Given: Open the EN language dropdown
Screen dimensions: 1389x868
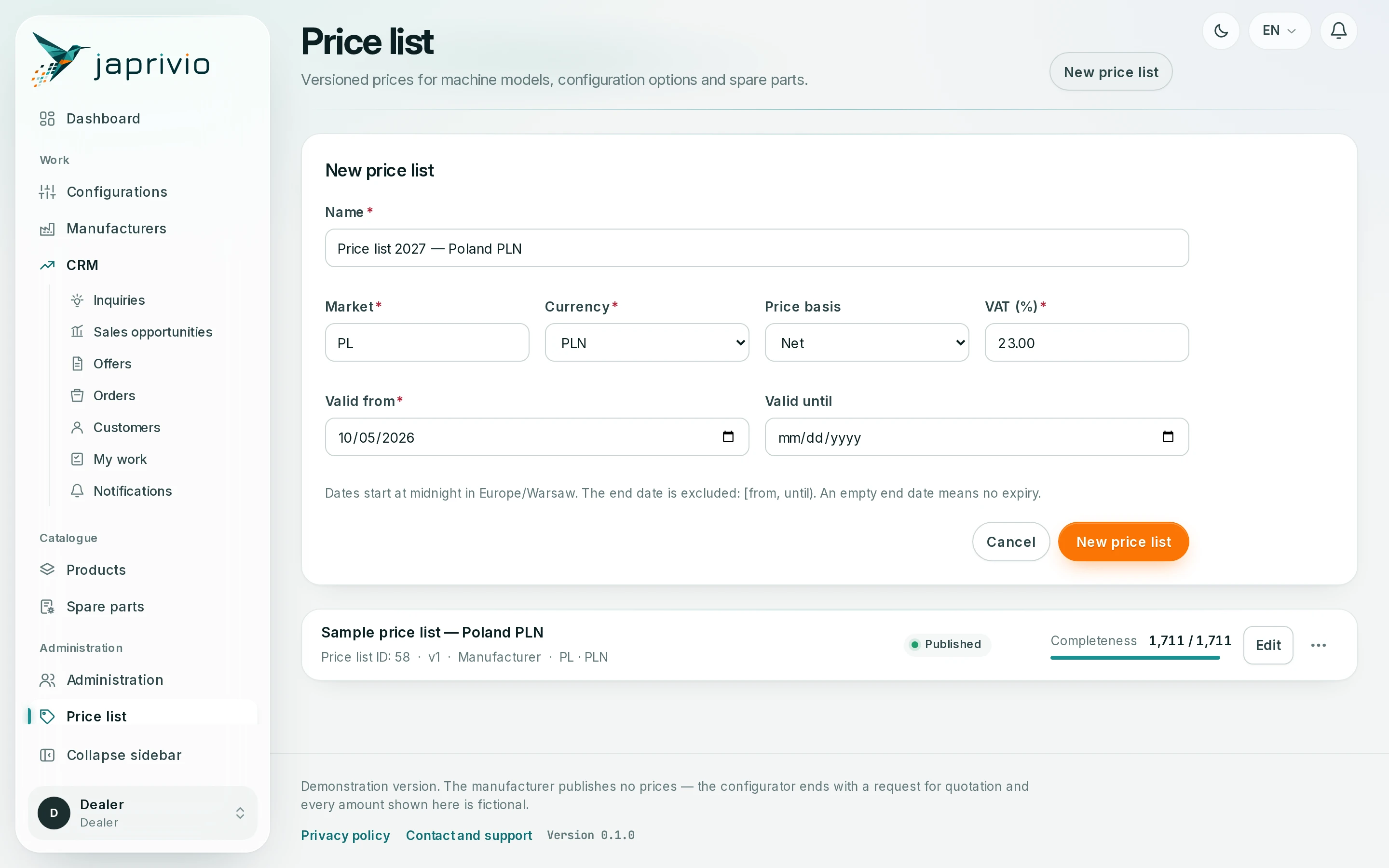Looking at the screenshot, I should point(1280,30).
